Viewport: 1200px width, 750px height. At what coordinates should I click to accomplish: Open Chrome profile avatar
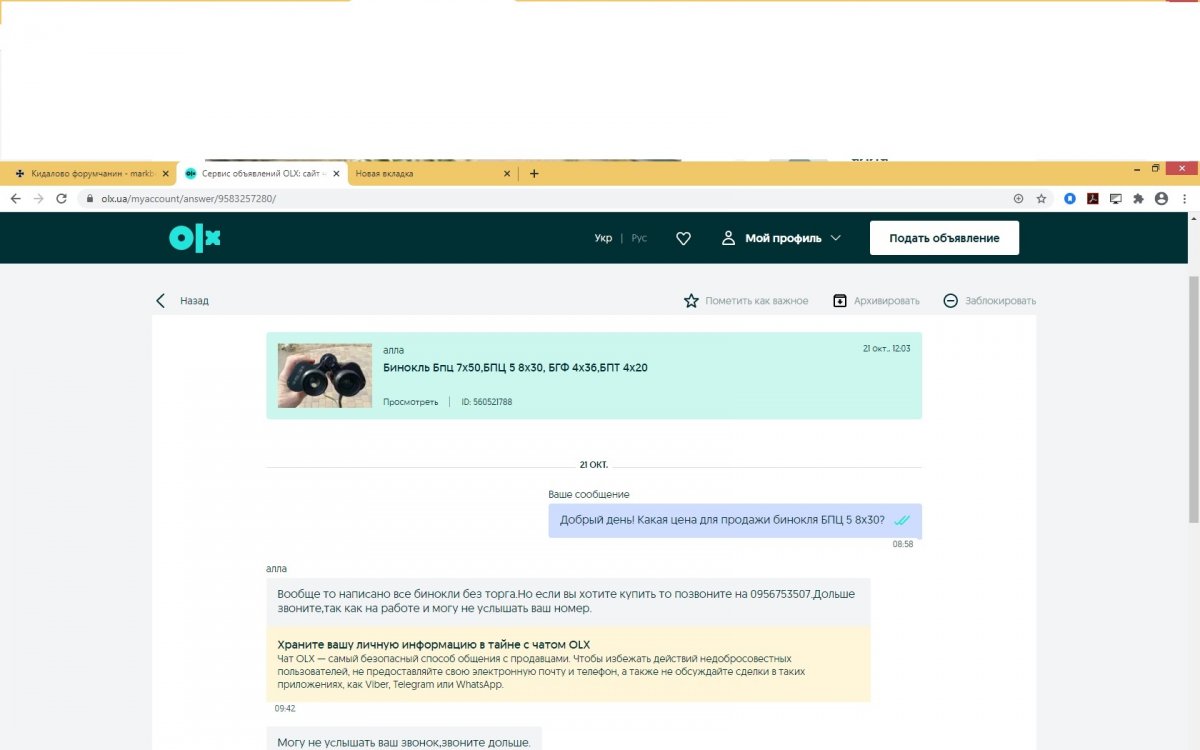[x=1161, y=199]
